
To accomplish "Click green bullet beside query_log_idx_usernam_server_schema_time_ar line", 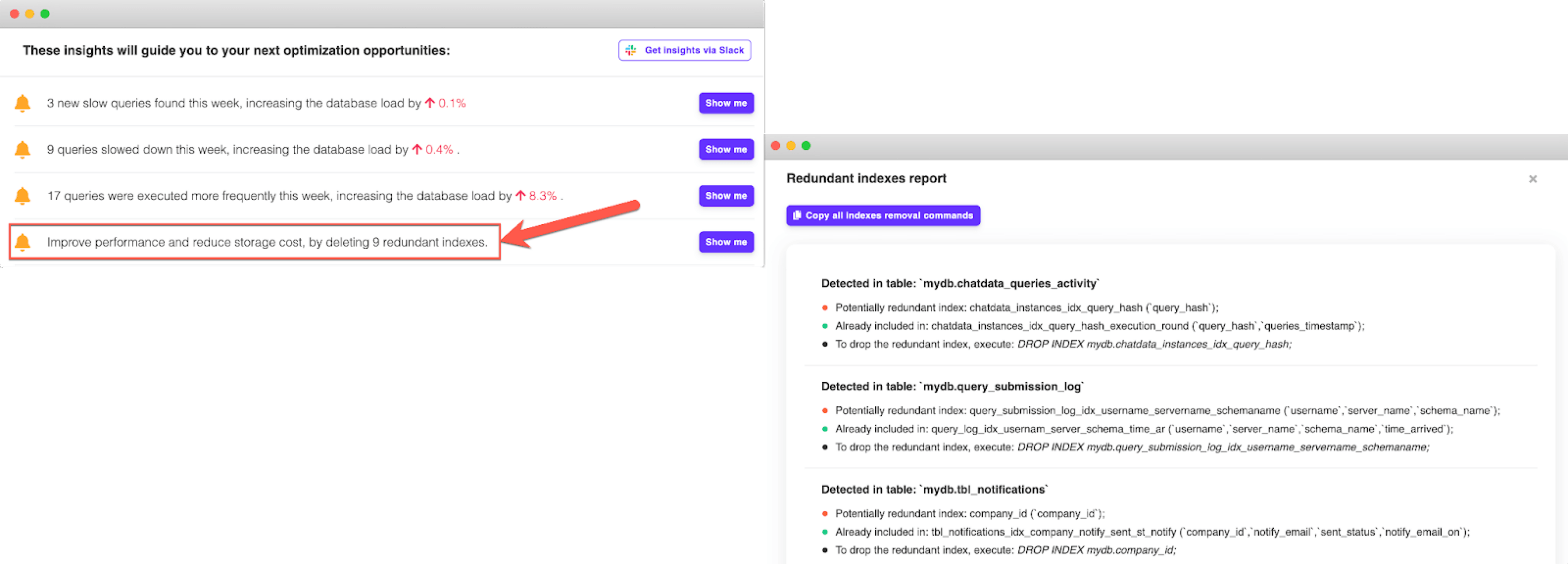I will point(825,429).
